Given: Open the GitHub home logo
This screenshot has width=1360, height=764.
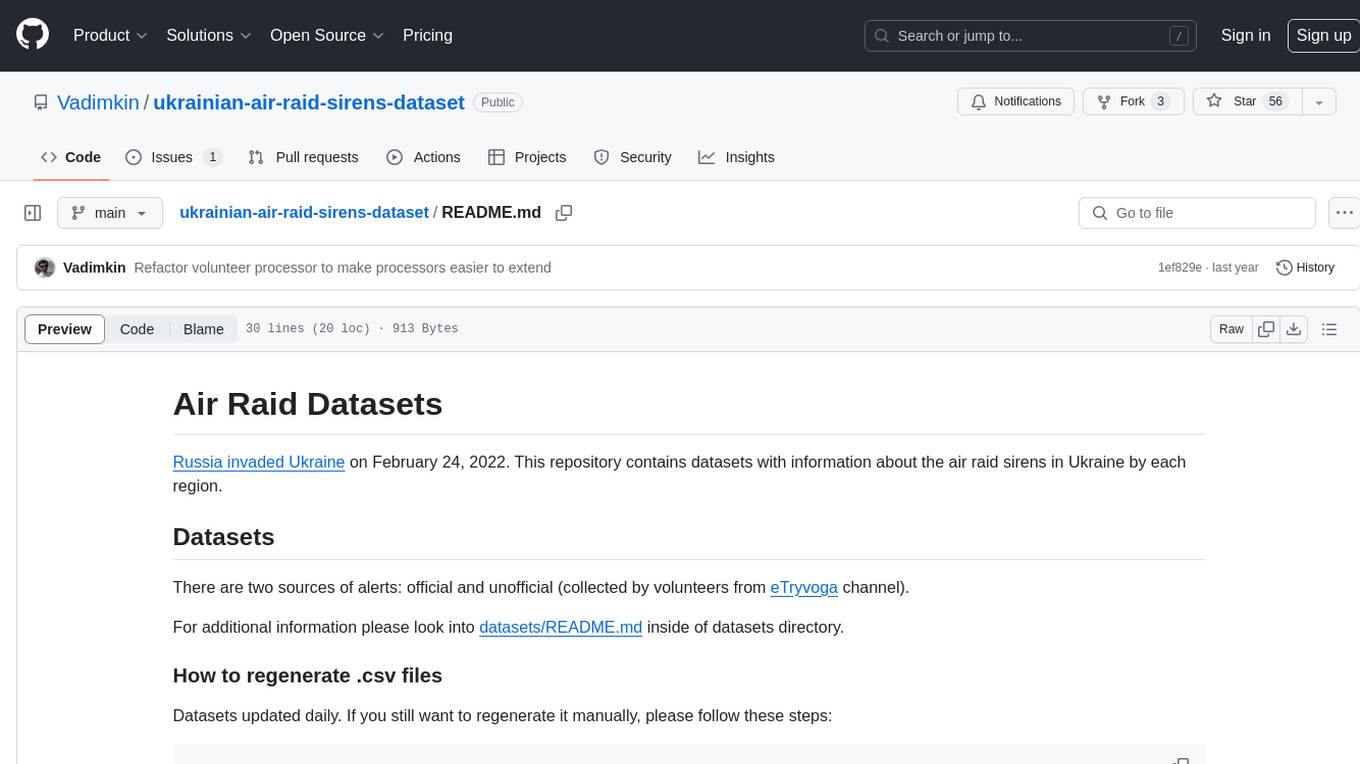Looking at the screenshot, I should [x=32, y=35].
